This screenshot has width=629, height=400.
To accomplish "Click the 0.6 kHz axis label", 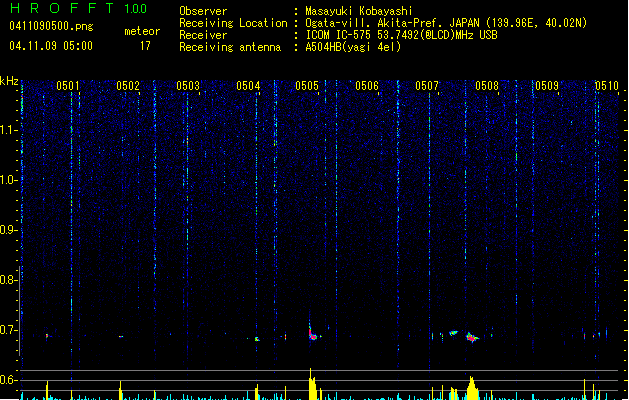I will 8,380.
